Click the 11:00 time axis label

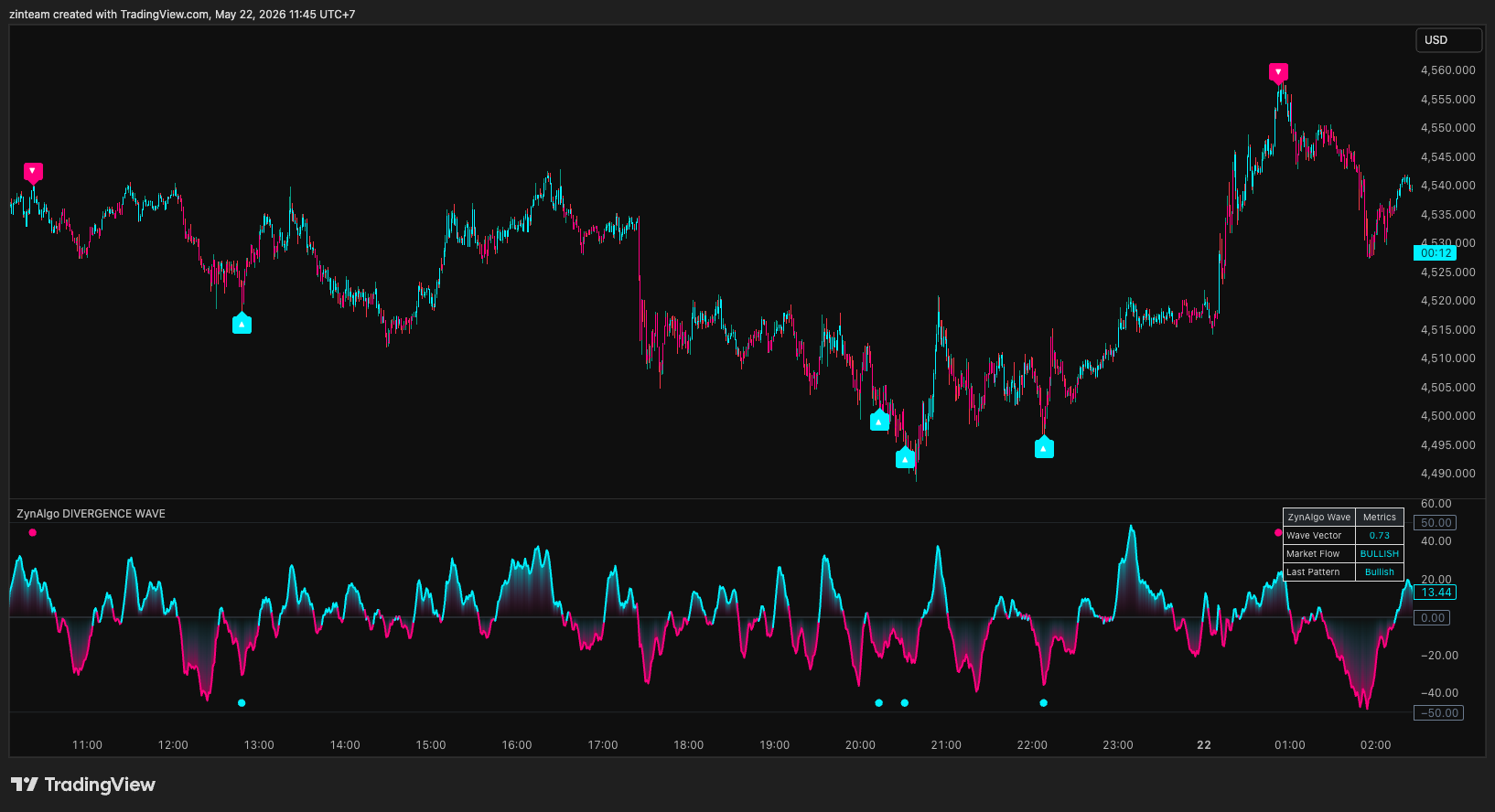coord(87,745)
